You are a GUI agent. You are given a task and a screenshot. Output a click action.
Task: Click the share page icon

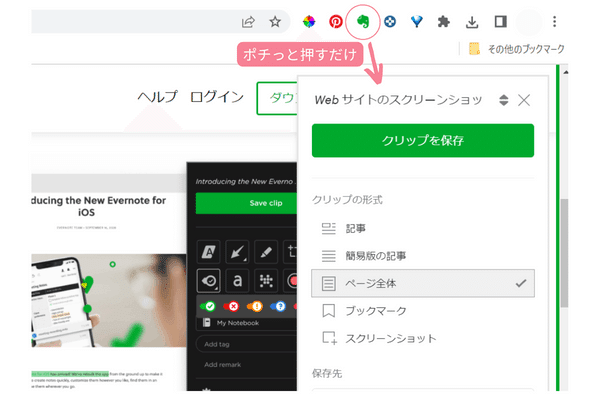pyautogui.click(x=248, y=22)
